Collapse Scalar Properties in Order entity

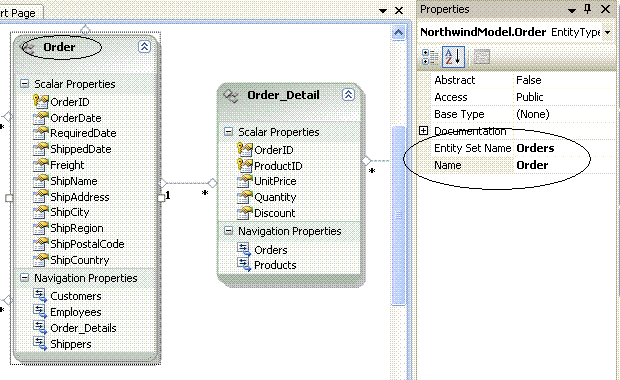point(25,83)
